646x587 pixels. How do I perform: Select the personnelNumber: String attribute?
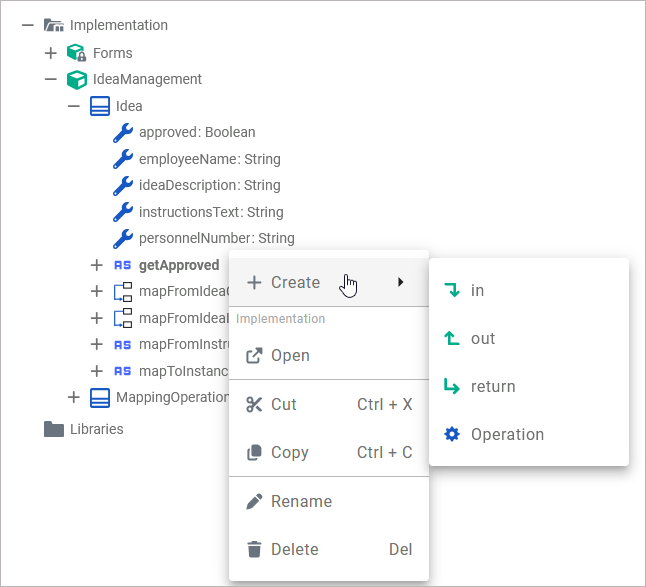(216, 238)
